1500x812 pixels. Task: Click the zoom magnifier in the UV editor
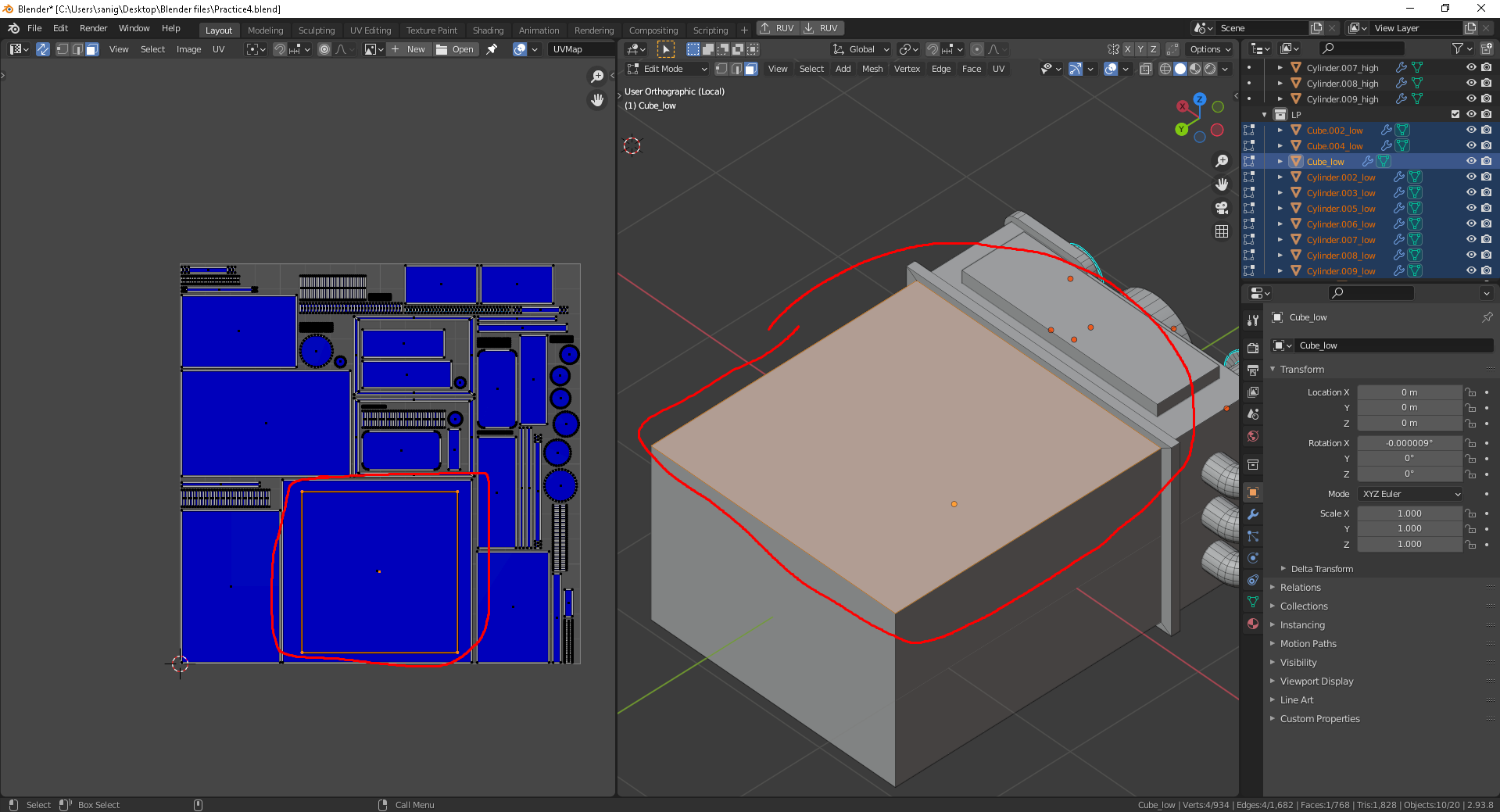coord(597,77)
